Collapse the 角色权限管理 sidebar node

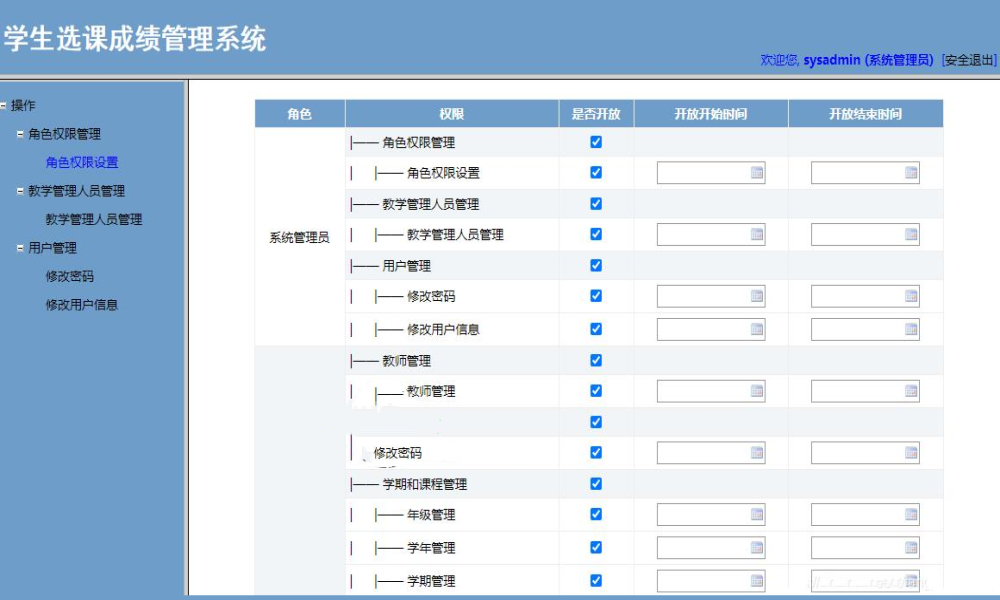coord(20,134)
